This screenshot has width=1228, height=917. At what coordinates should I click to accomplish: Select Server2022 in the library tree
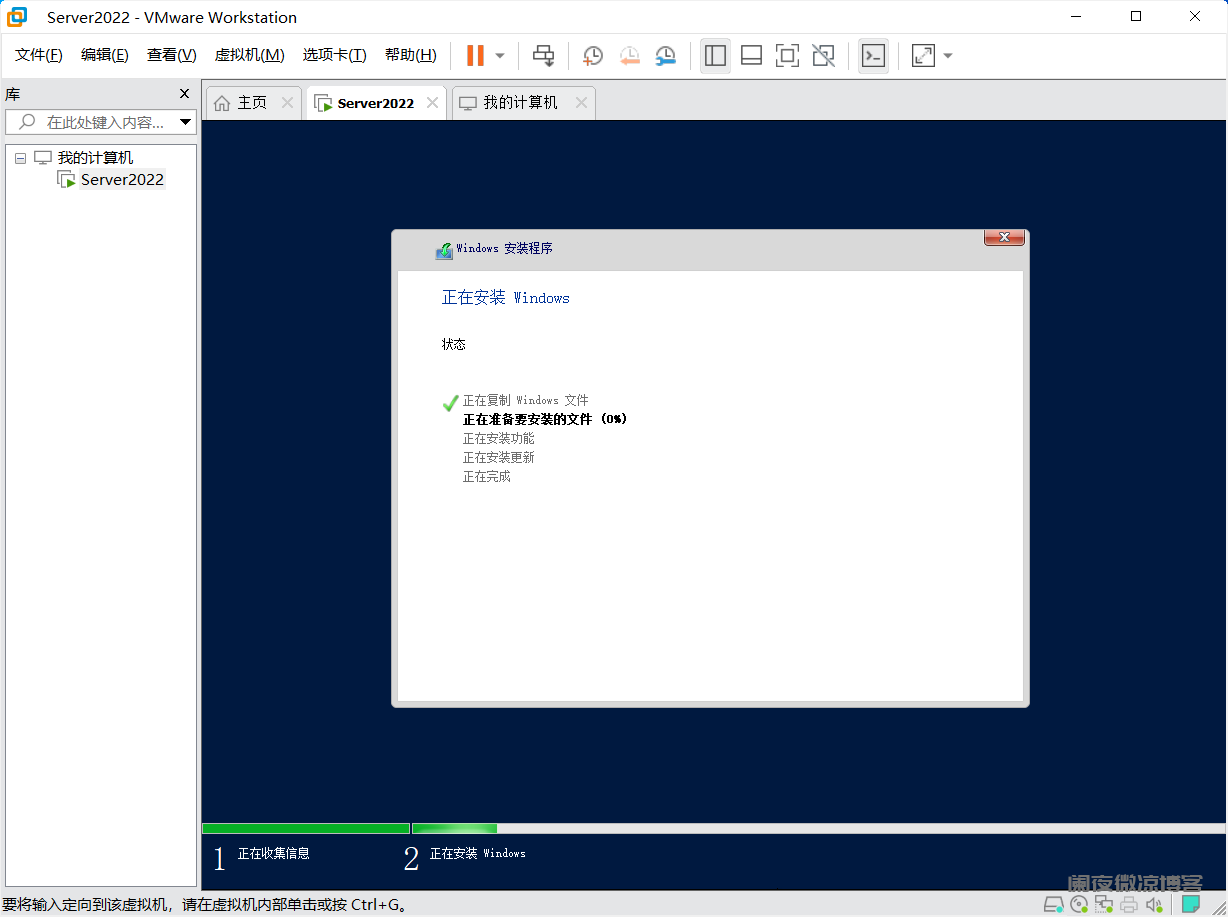pyautogui.click(x=122, y=179)
